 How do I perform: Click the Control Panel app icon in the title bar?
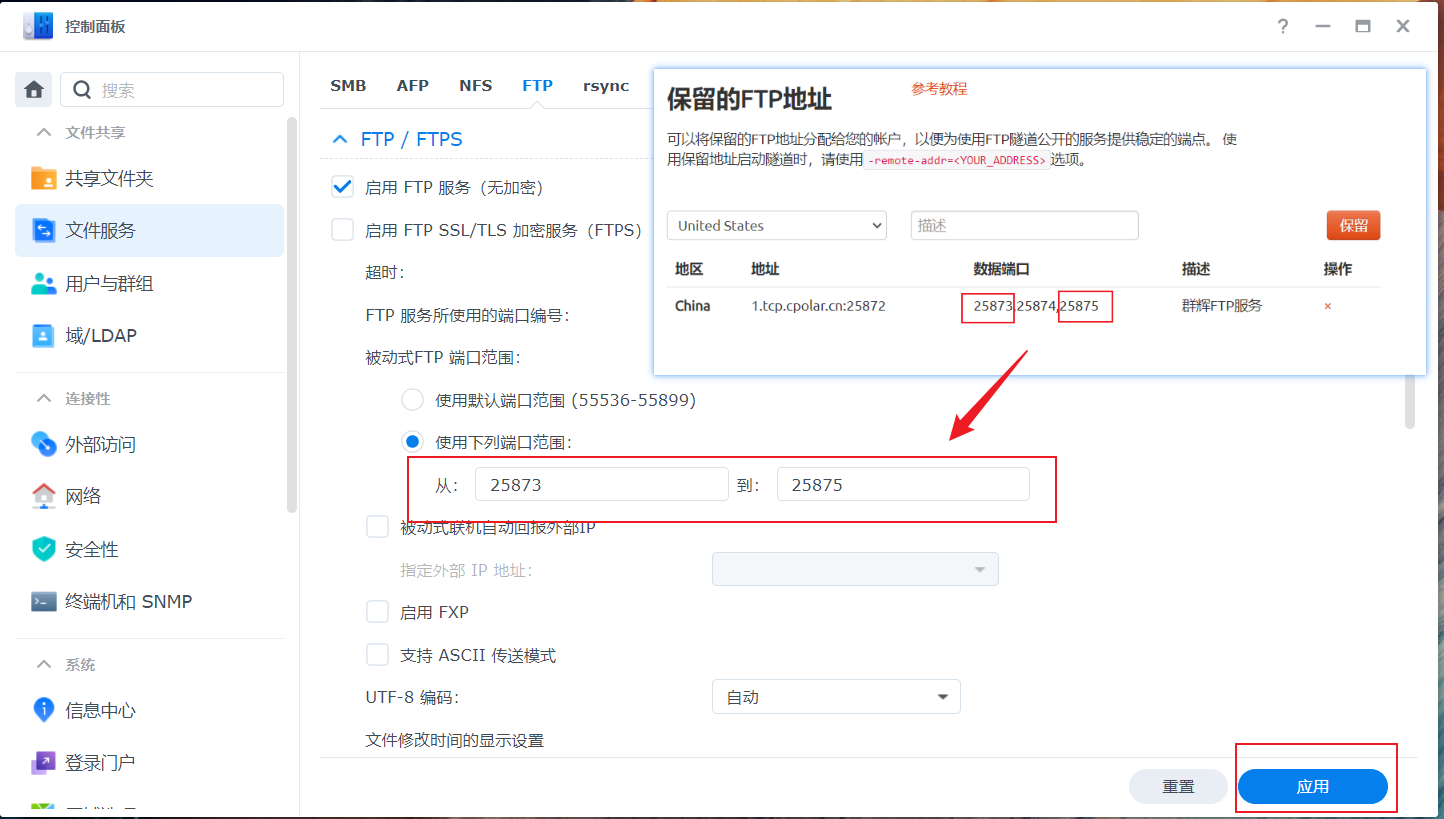[x=37, y=26]
